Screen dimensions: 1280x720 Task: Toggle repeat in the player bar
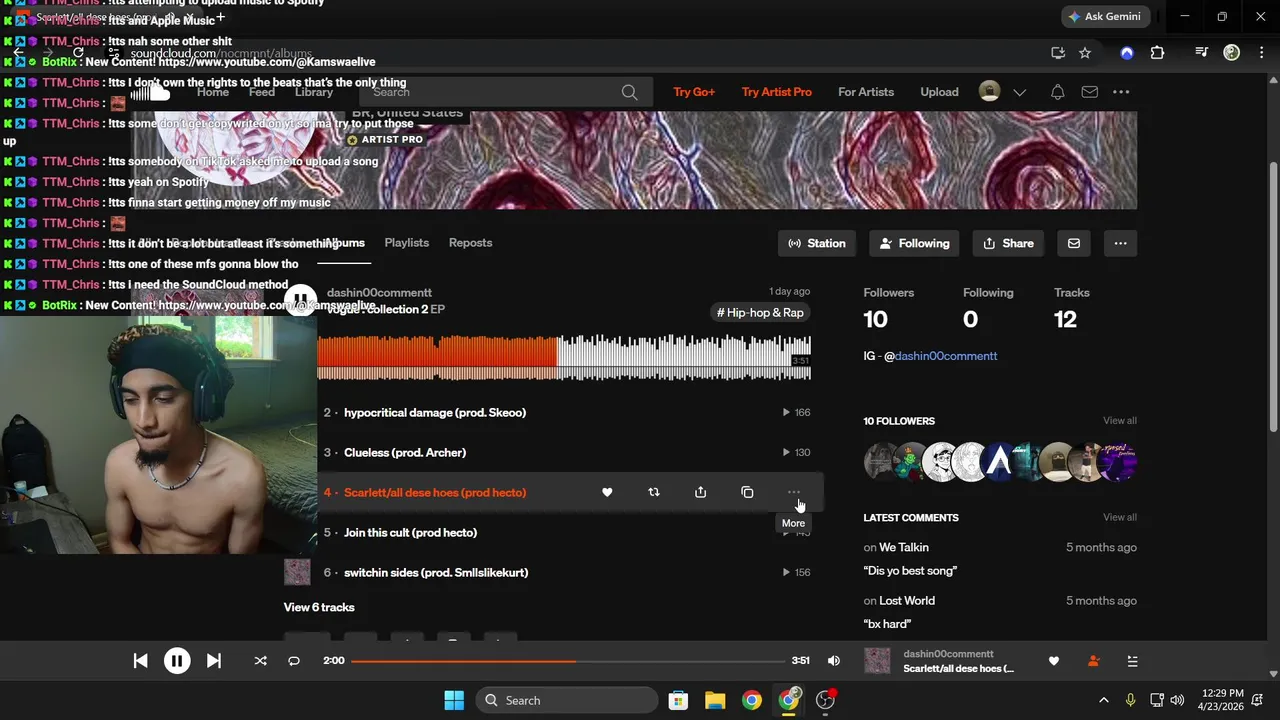pyautogui.click(x=294, y=661)
